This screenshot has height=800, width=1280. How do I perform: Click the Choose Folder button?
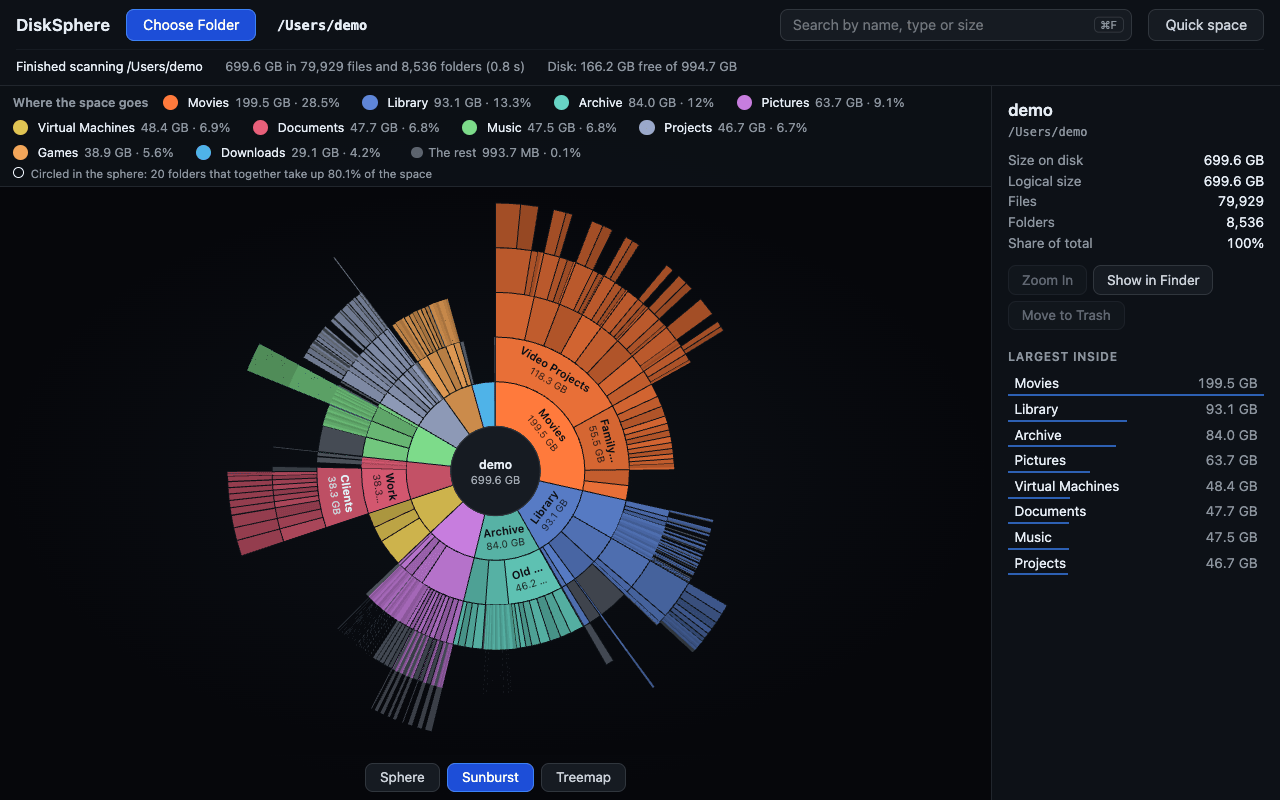pos(191,25)
